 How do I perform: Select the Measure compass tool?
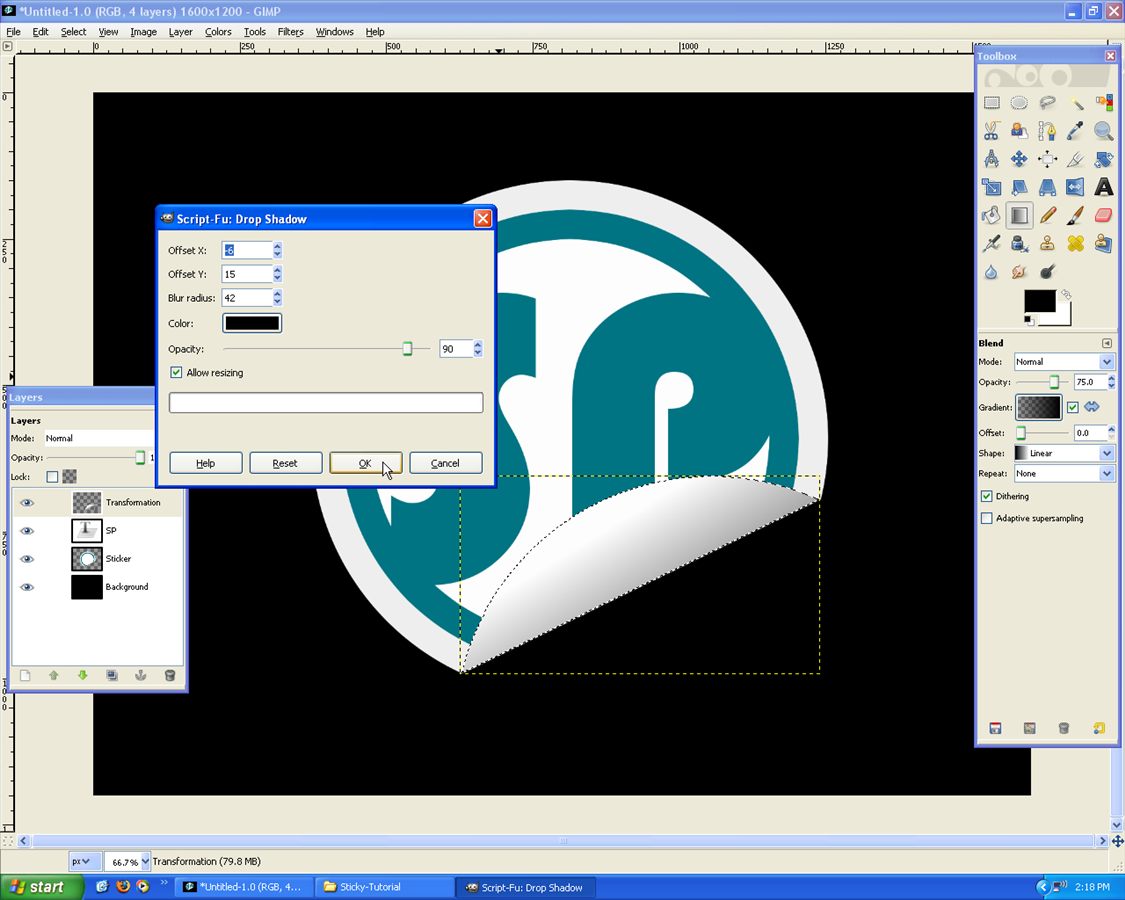point(992,159)
